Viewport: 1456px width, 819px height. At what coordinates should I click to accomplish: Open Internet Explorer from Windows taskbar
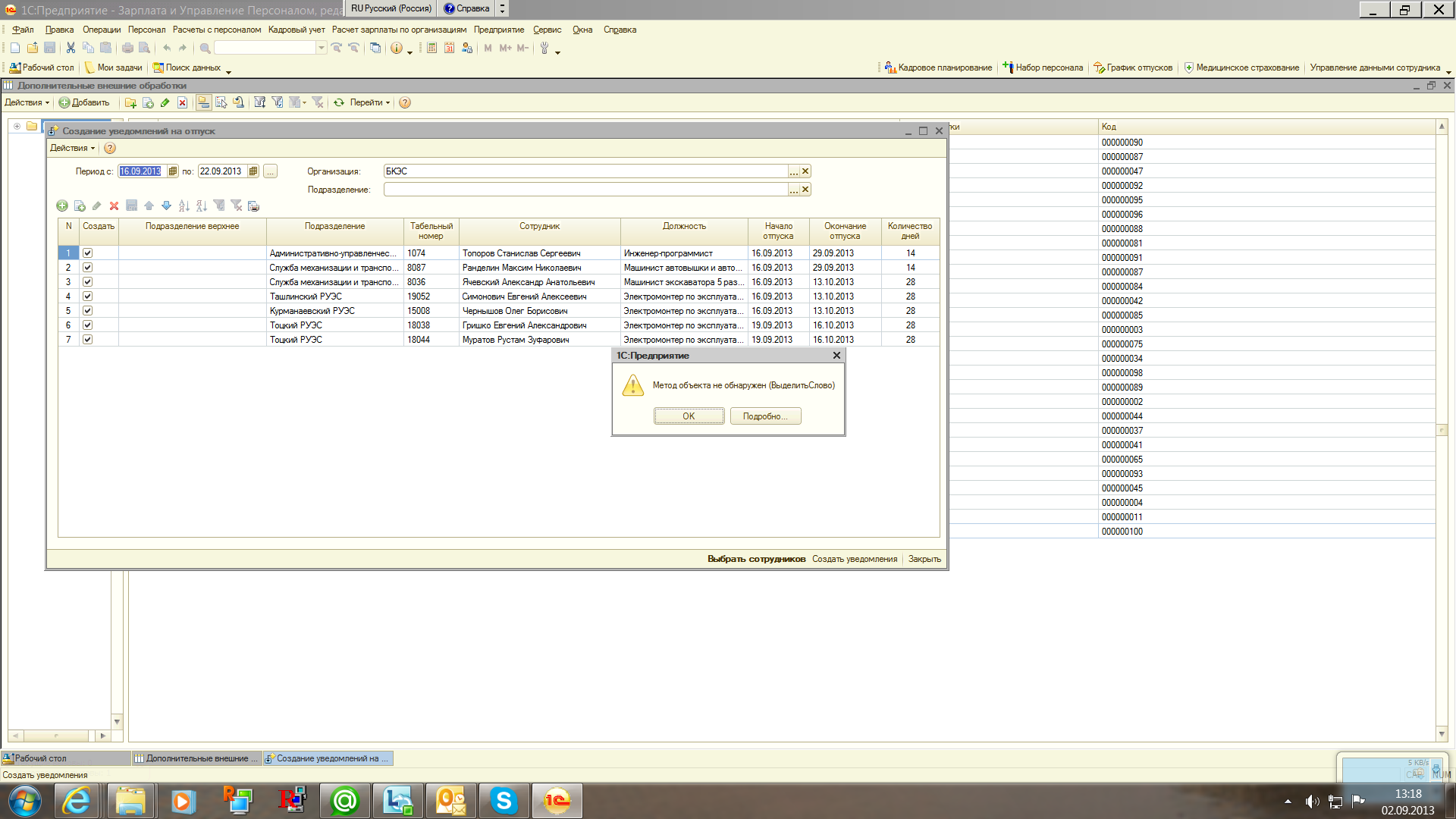coord(76,801)
